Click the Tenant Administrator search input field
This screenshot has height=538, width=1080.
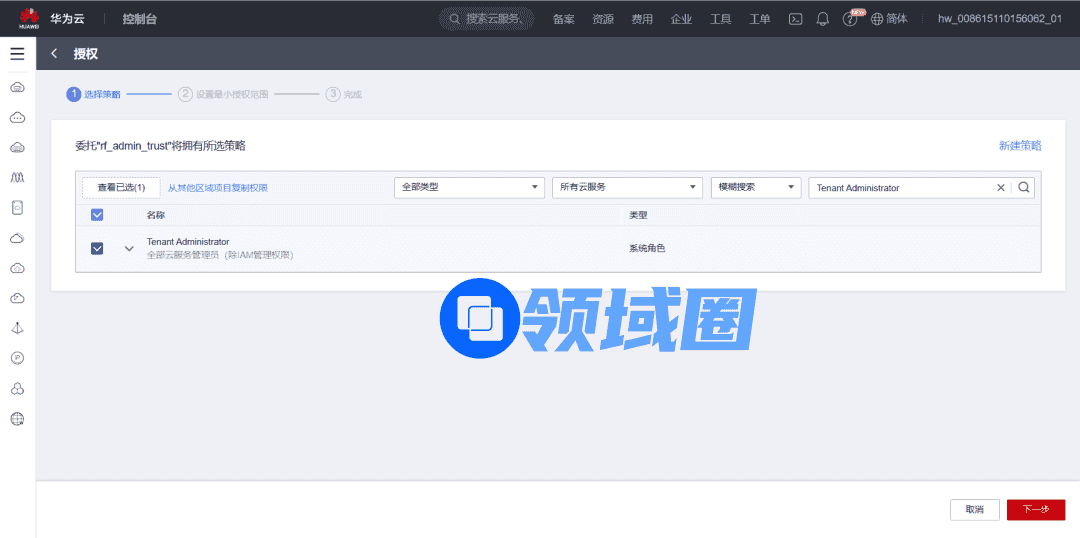(x=900, y=187)
